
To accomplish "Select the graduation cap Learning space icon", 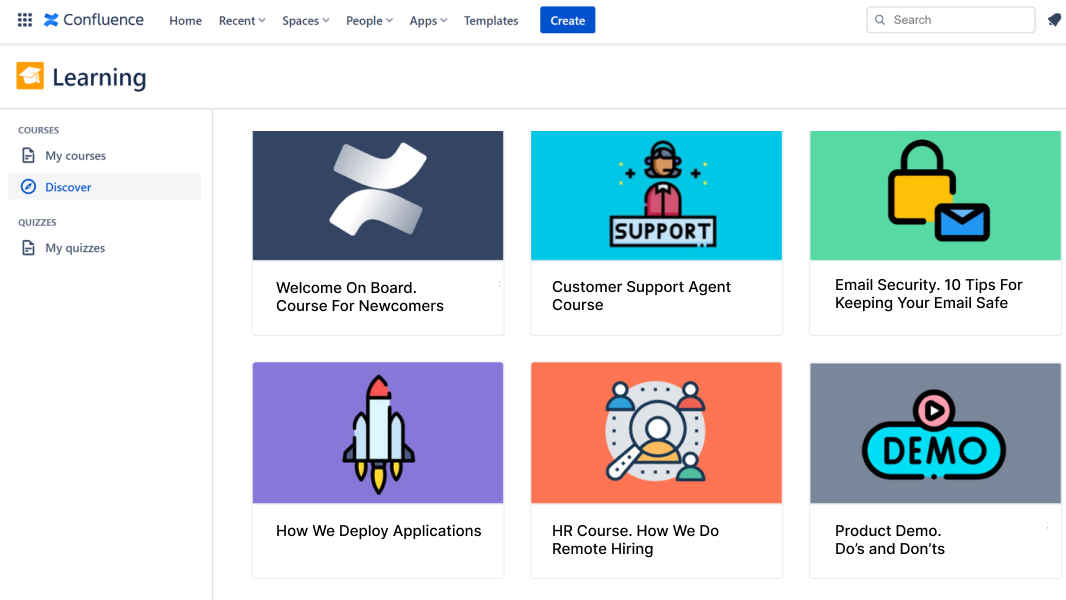I will 29,75.
